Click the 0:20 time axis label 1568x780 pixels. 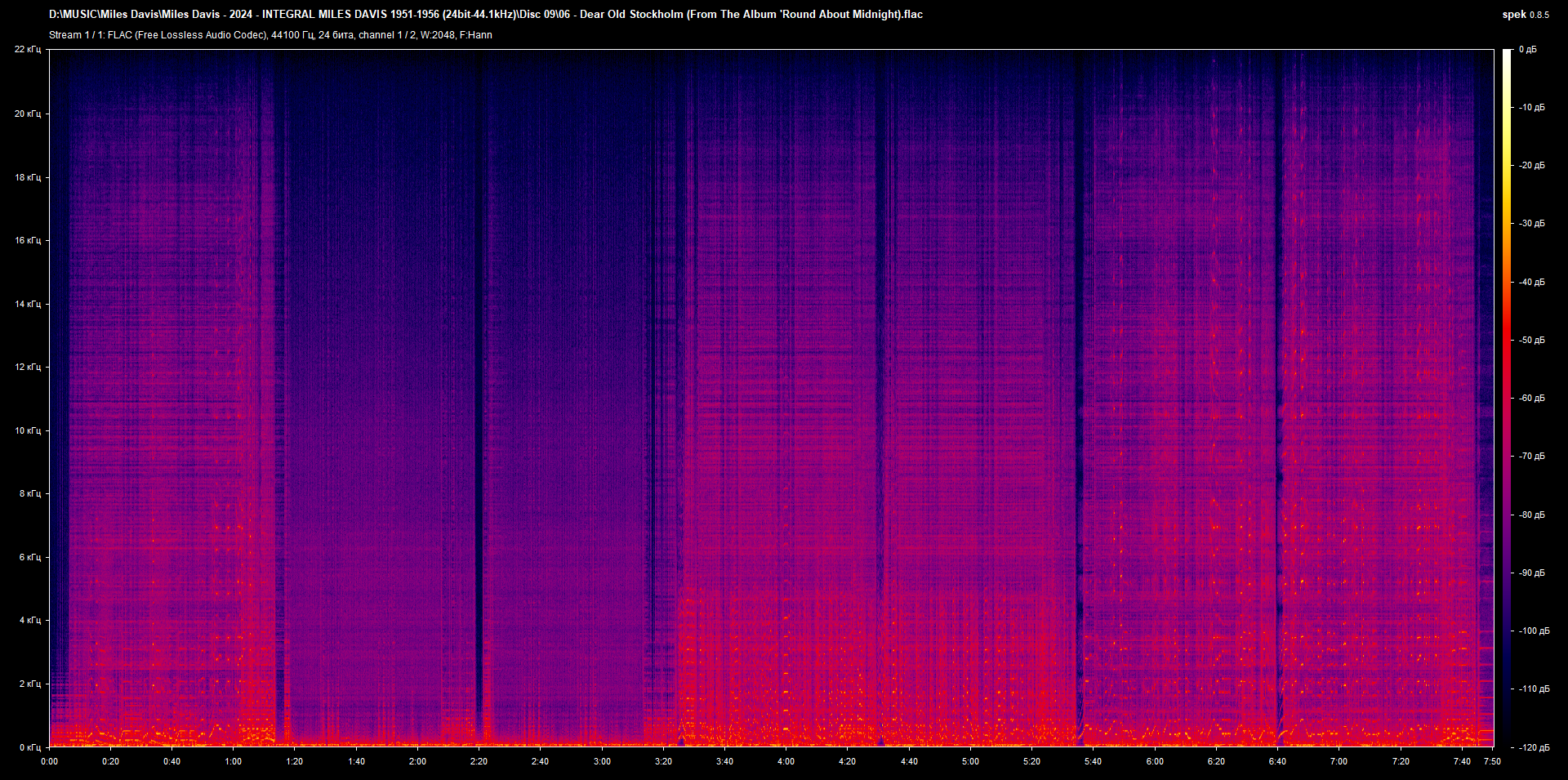pos(110,761)
